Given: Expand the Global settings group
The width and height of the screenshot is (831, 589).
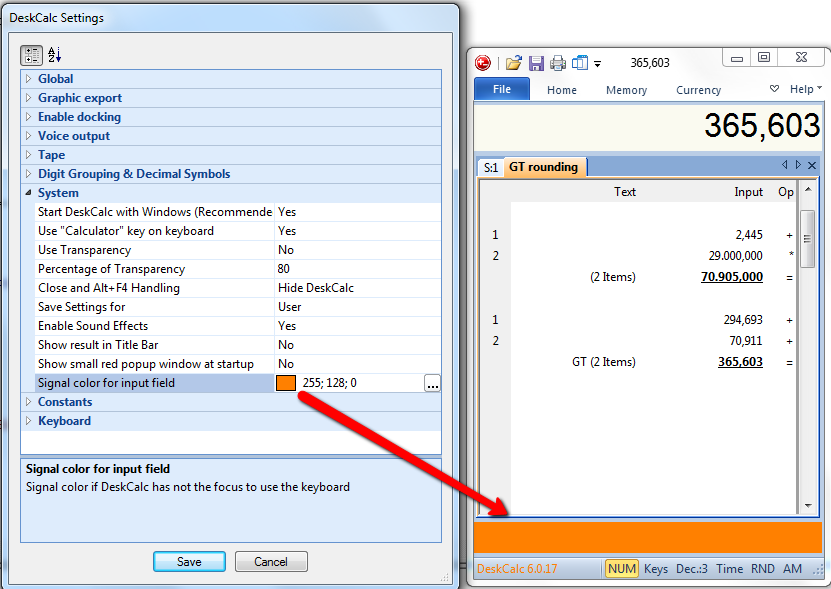Looking at the screenshot, I should coord(29,78).
